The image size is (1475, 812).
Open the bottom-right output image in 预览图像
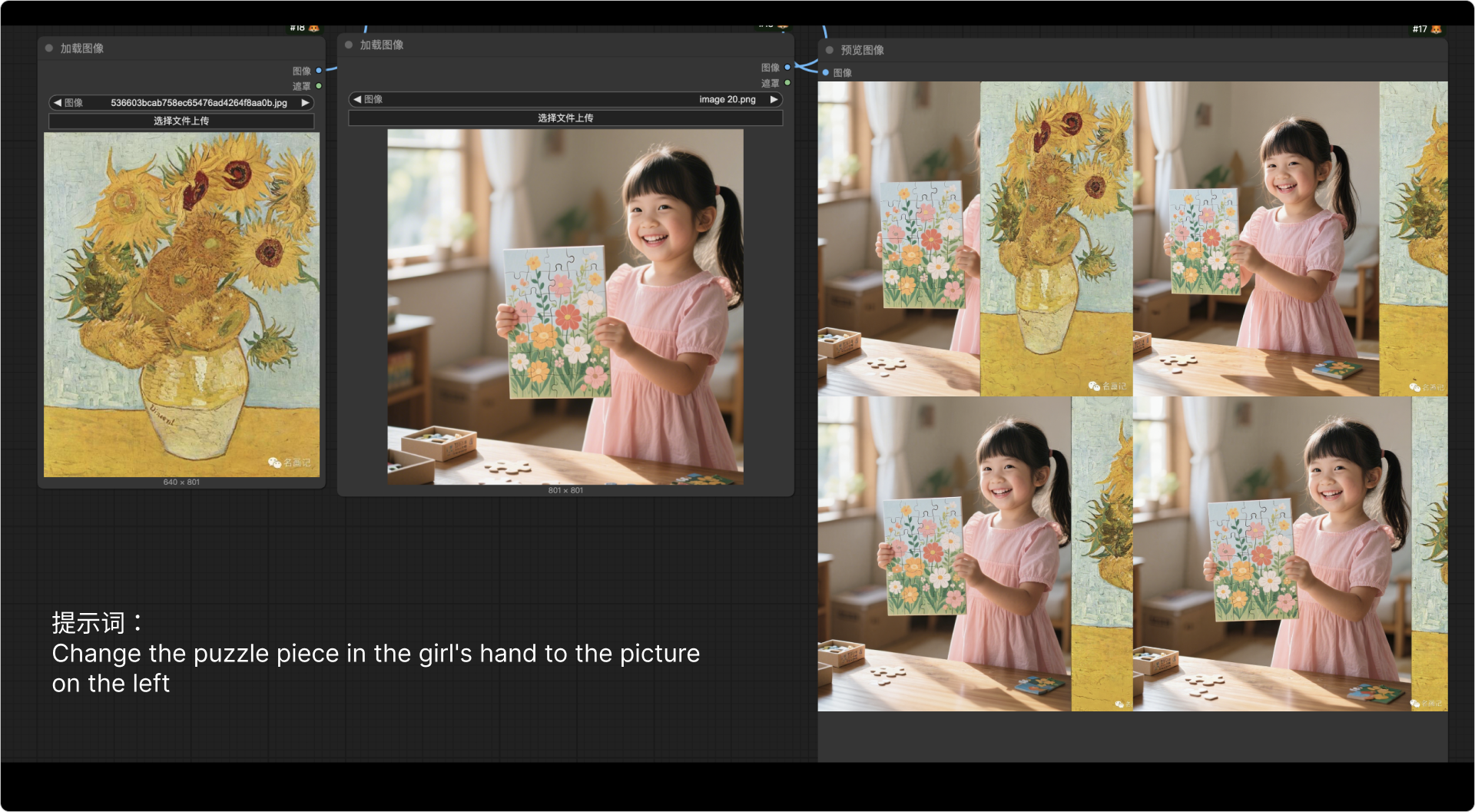click(1291, 554)
